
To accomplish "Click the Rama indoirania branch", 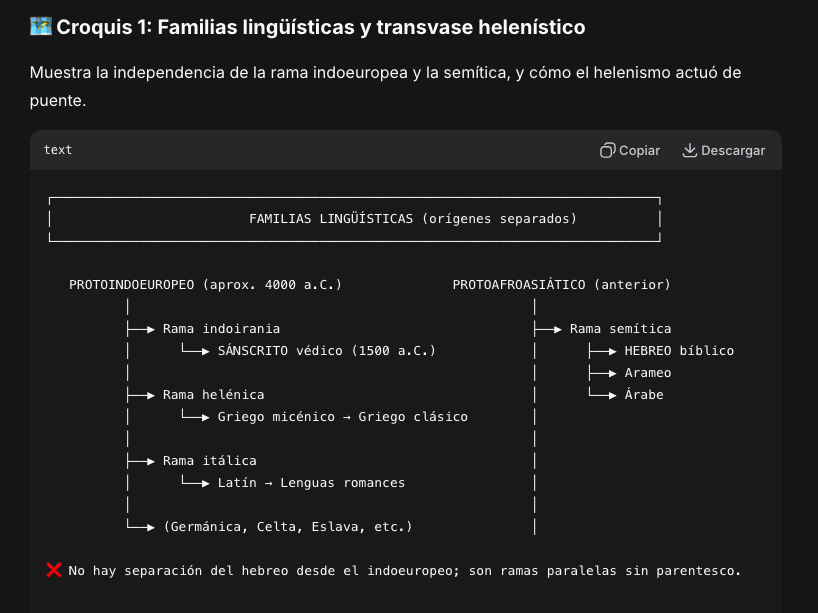I will point(221,329).
